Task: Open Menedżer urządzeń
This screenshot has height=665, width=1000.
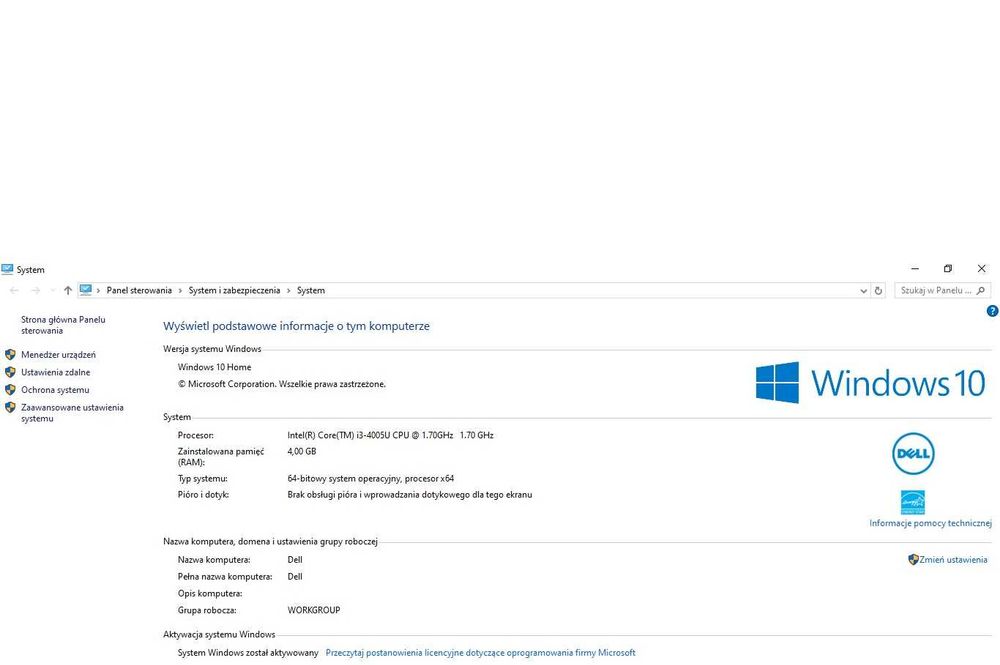Action: (x=58, y=354)
